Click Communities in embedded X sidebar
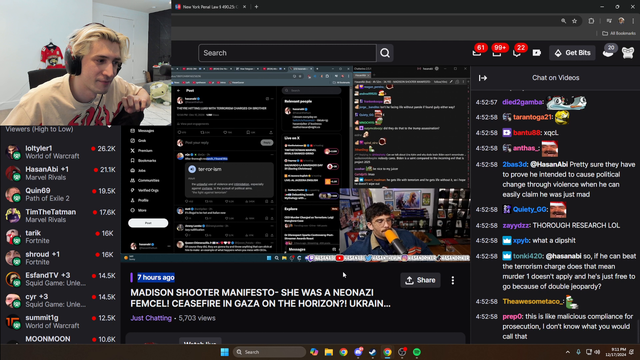The width and height of the screenshot is (640, 360). click(x=144, y=180)
